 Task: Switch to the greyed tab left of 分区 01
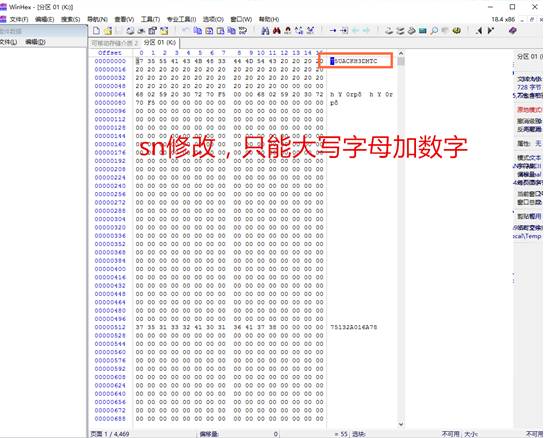(x=114, y=43)
